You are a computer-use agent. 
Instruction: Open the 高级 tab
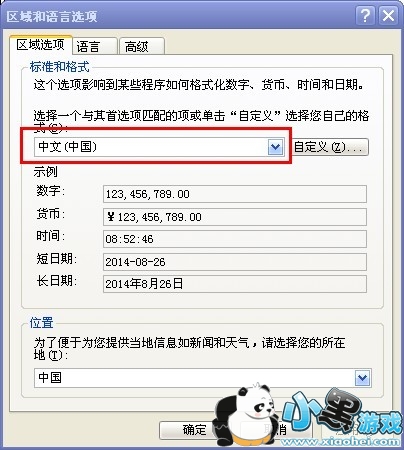(x=142, y=46)
